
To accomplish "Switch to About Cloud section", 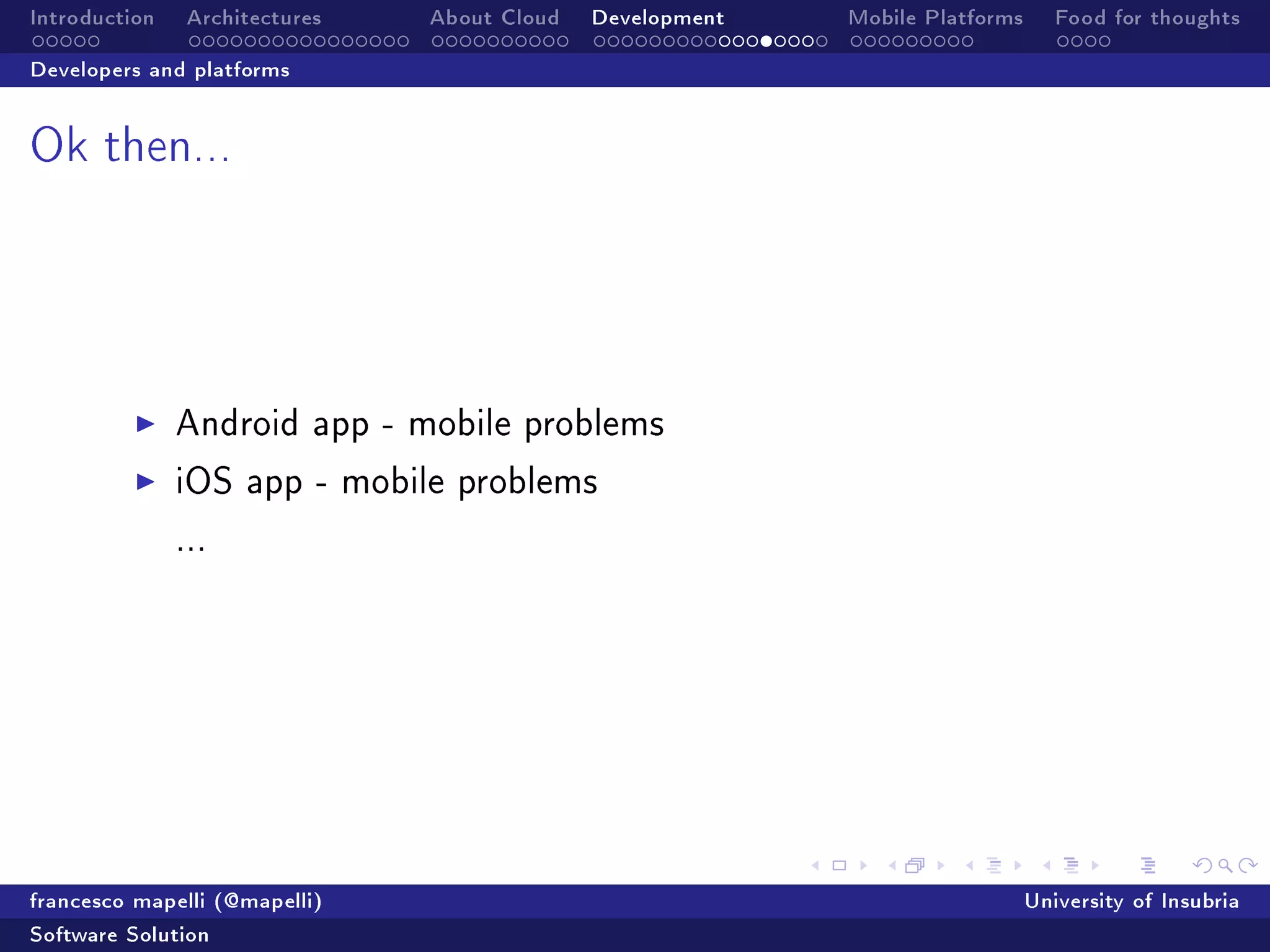I will 495,17.
